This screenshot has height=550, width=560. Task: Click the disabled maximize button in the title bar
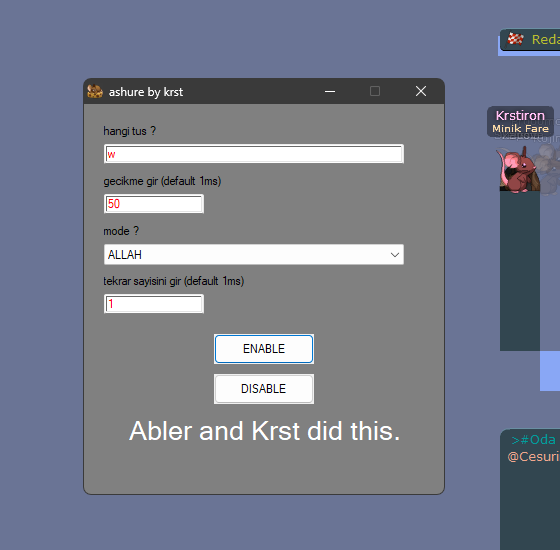(x=375, y=91)
